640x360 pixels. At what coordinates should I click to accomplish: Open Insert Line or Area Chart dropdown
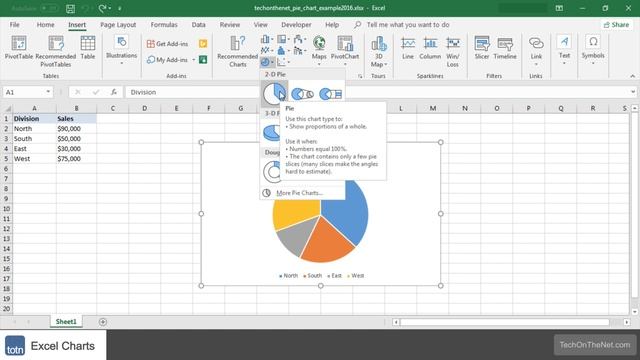pyautogui.click(x=267, y=51)
